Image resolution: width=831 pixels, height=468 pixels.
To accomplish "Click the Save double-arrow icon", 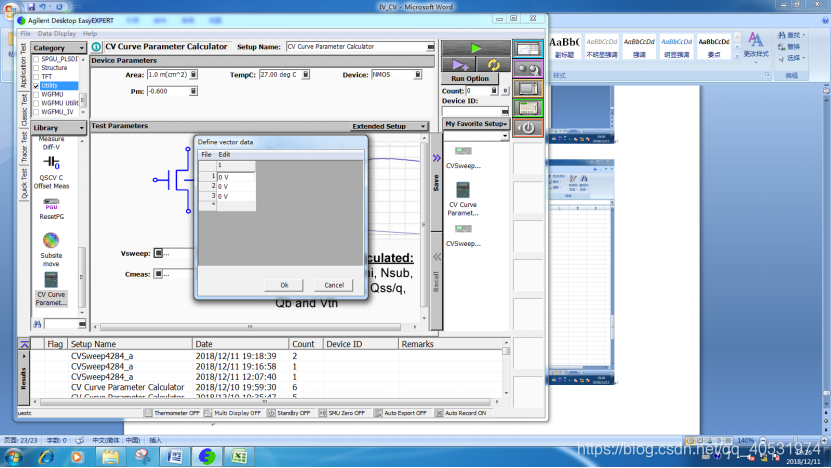I will (436, 158).
